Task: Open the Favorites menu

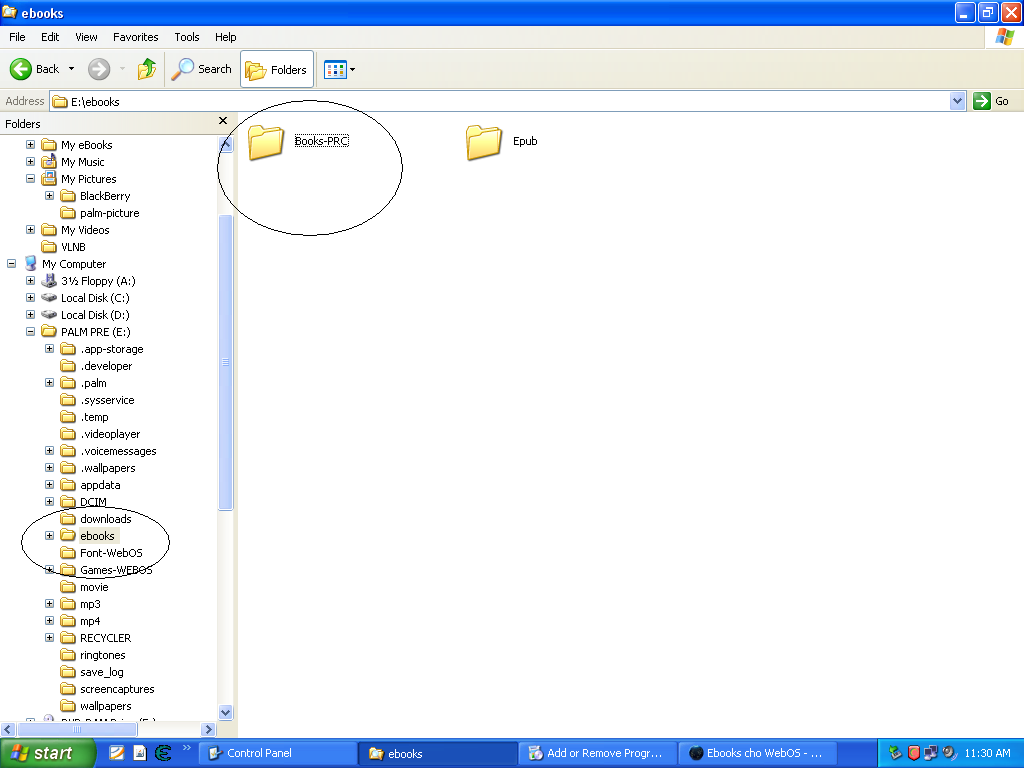Action: tap(135, 37)
